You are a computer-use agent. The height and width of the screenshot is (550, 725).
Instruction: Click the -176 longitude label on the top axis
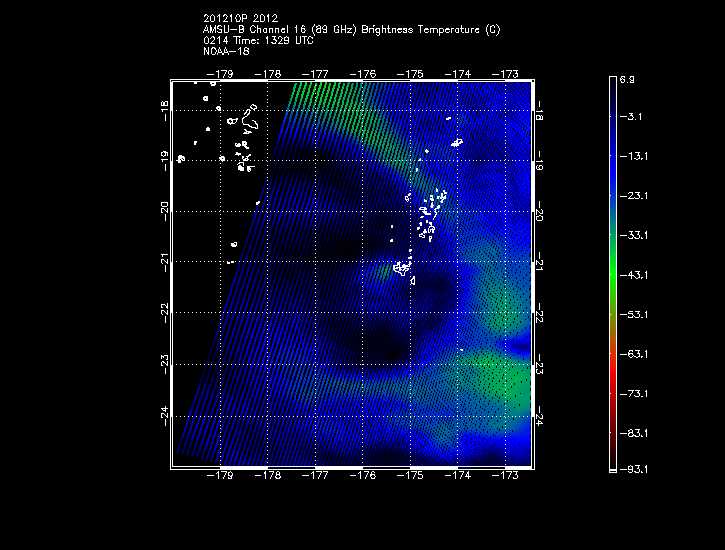[x=364, y=74]
